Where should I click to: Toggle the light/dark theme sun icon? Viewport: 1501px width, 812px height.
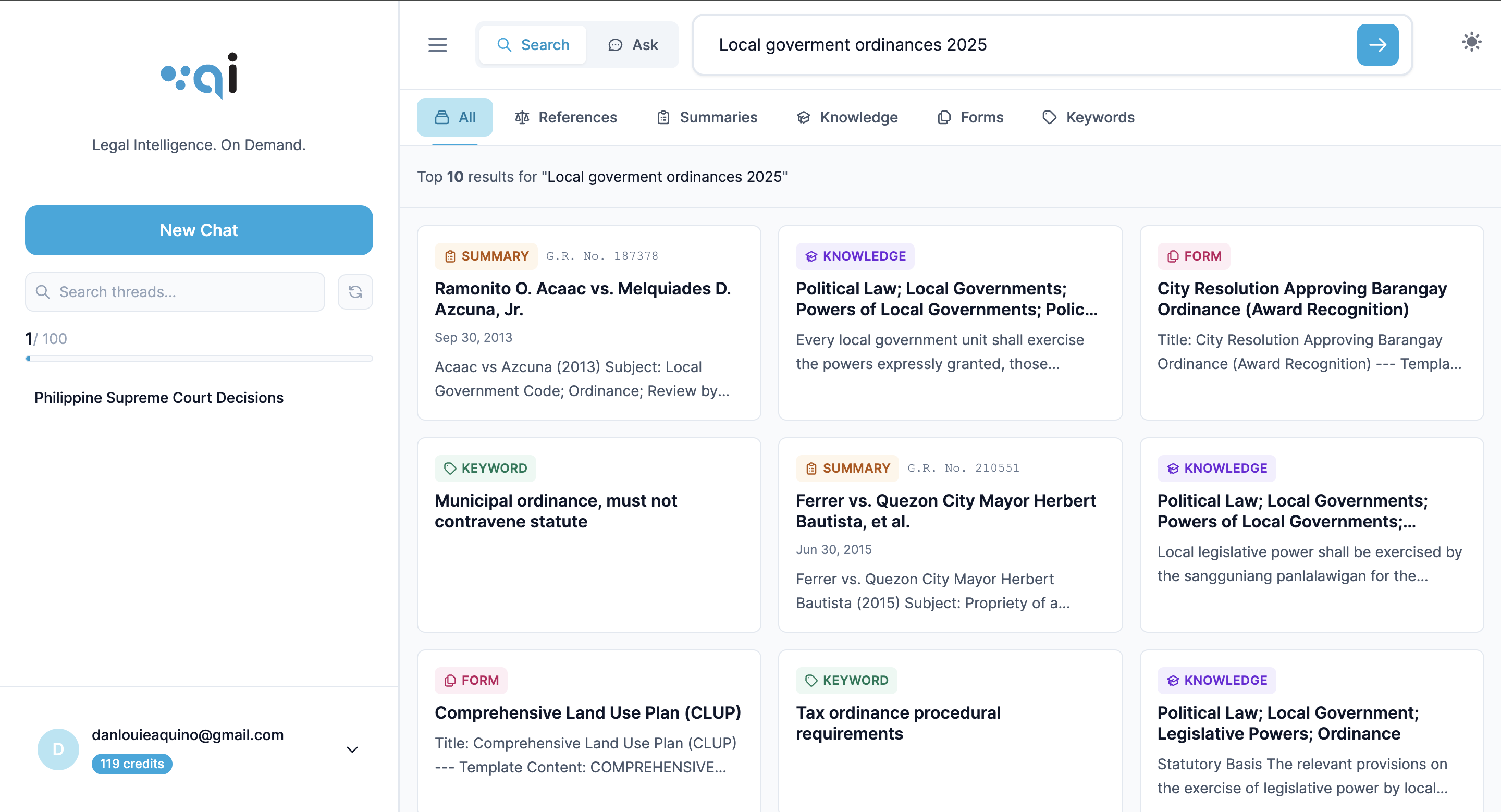1471,42
